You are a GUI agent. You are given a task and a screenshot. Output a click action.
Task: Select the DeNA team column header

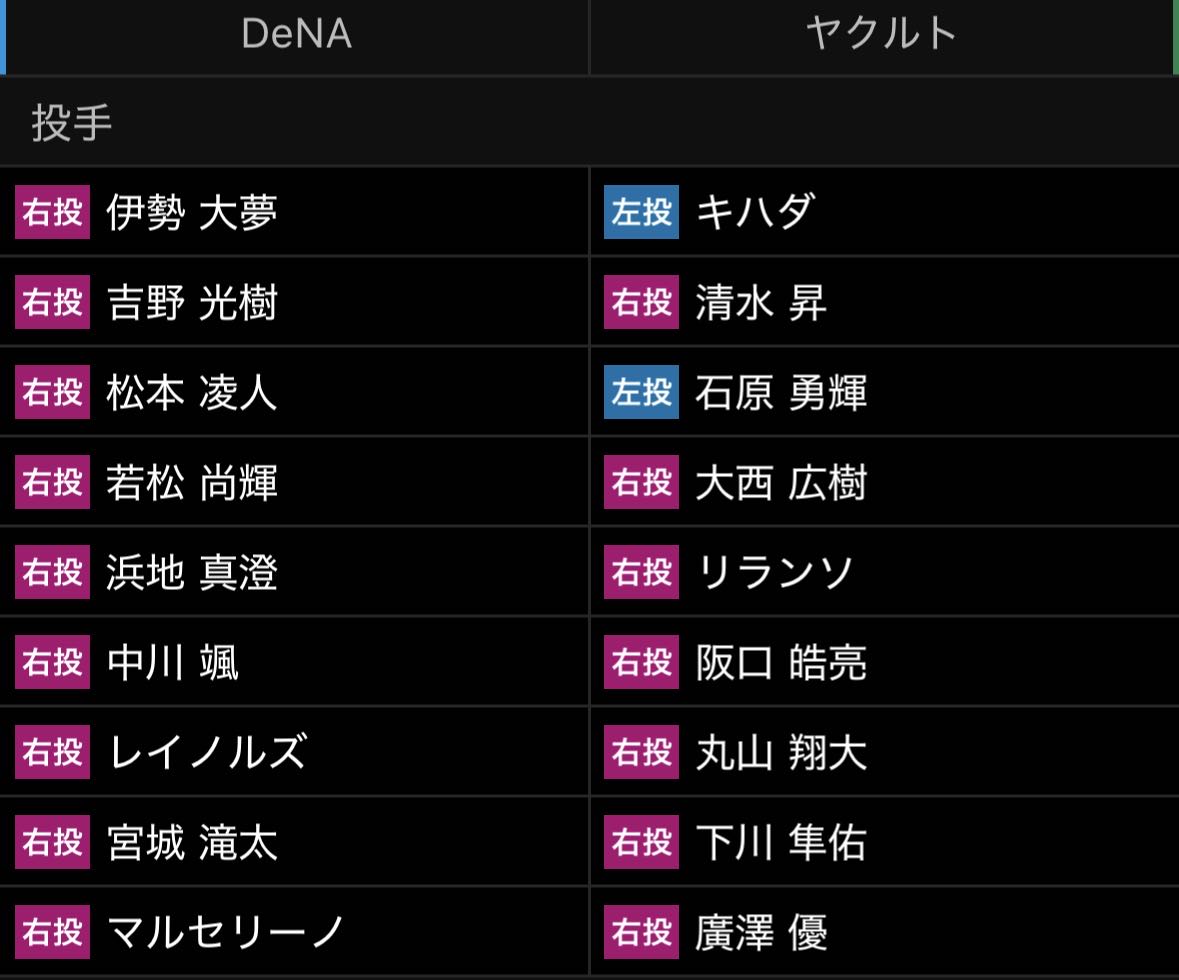[x=296, y=35]
